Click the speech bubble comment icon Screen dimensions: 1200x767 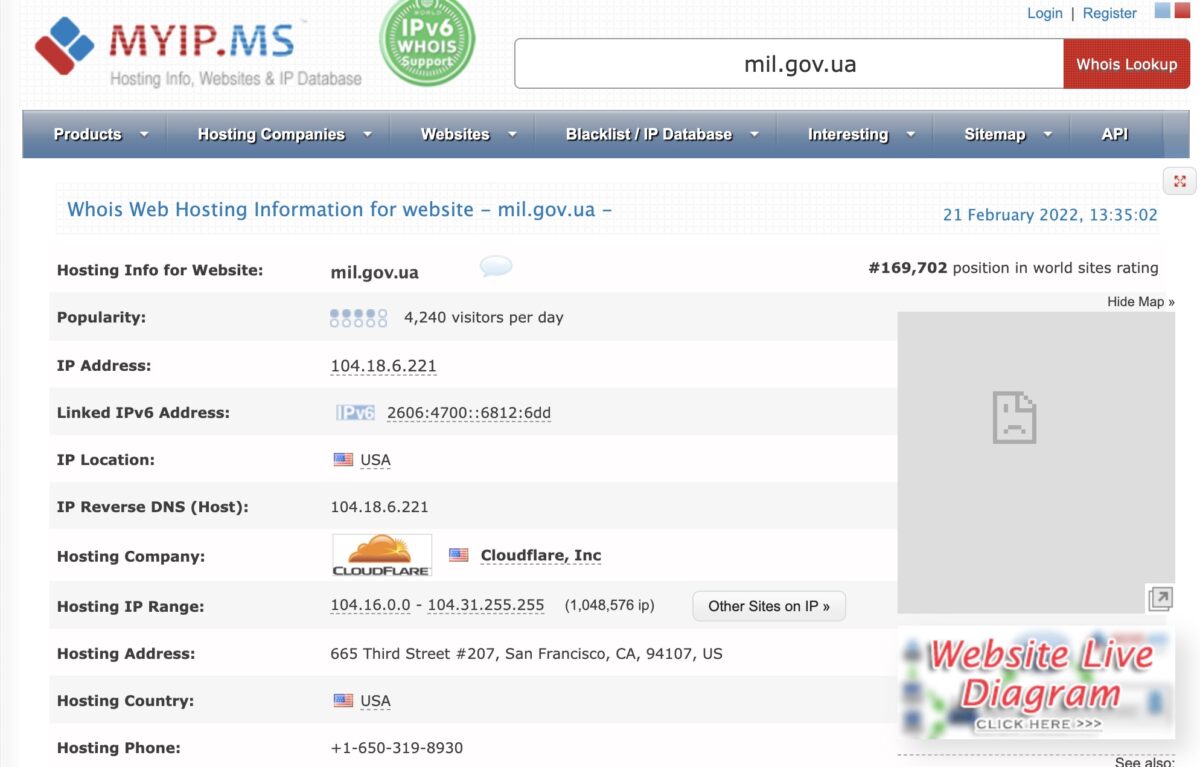pyautogui.click(x=496, y=266)
